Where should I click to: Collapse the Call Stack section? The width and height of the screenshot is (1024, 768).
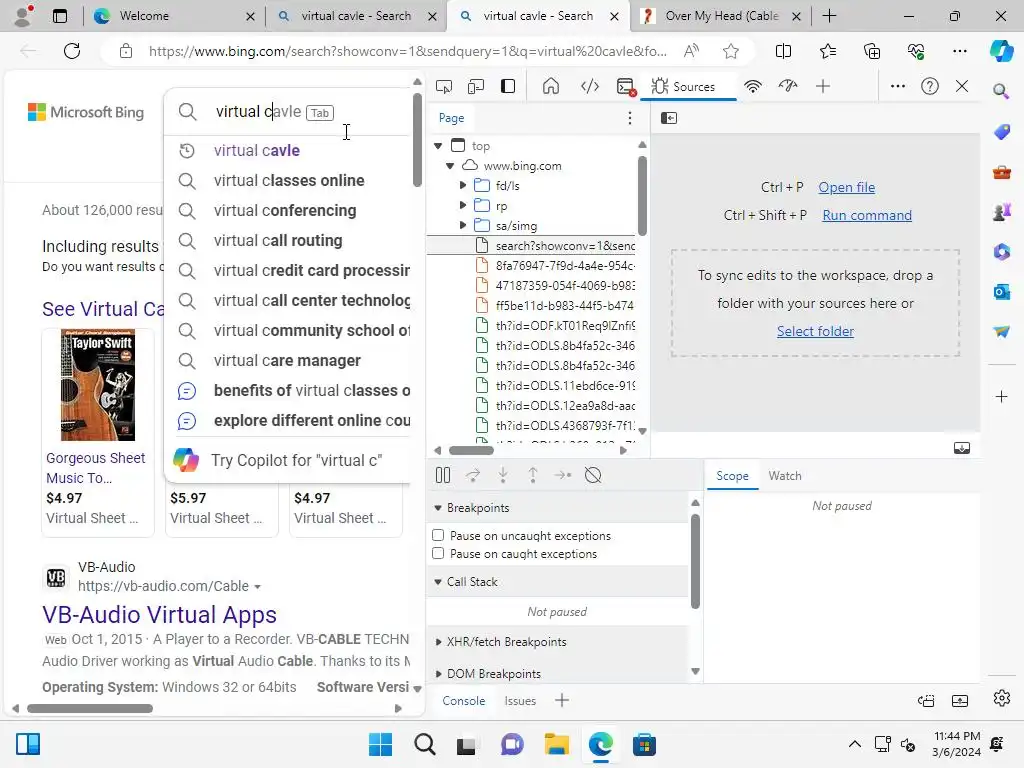point(438,581)
